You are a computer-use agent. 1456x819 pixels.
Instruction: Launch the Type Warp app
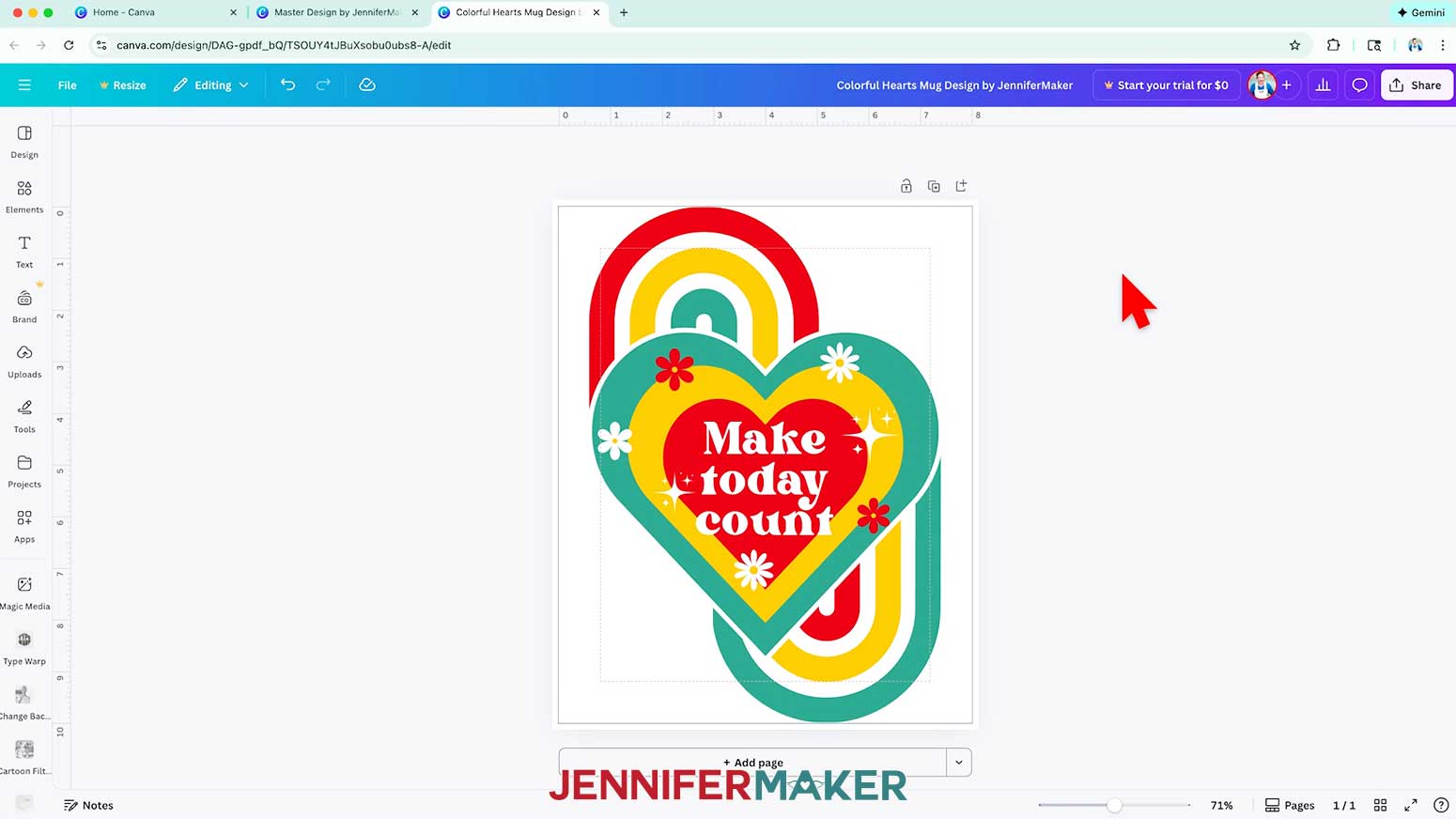point(24,648)
